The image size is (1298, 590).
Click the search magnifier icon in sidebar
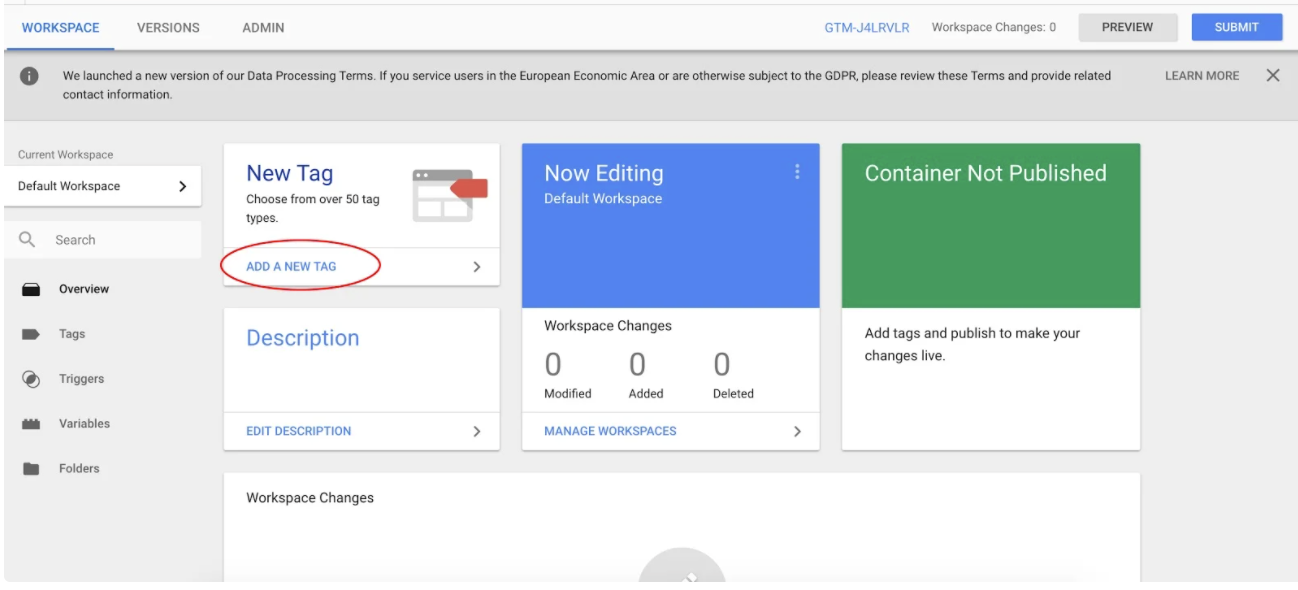(28, 240)
